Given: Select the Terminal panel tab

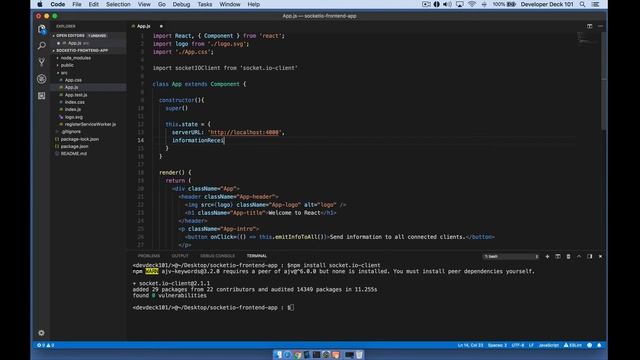Looking at the screenshot, I should (x=256, y=256).
